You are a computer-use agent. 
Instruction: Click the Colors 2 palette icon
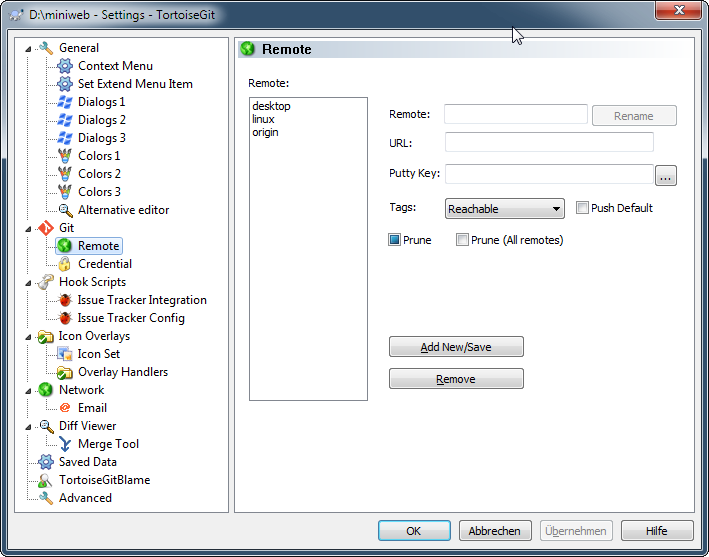point(65,174)
